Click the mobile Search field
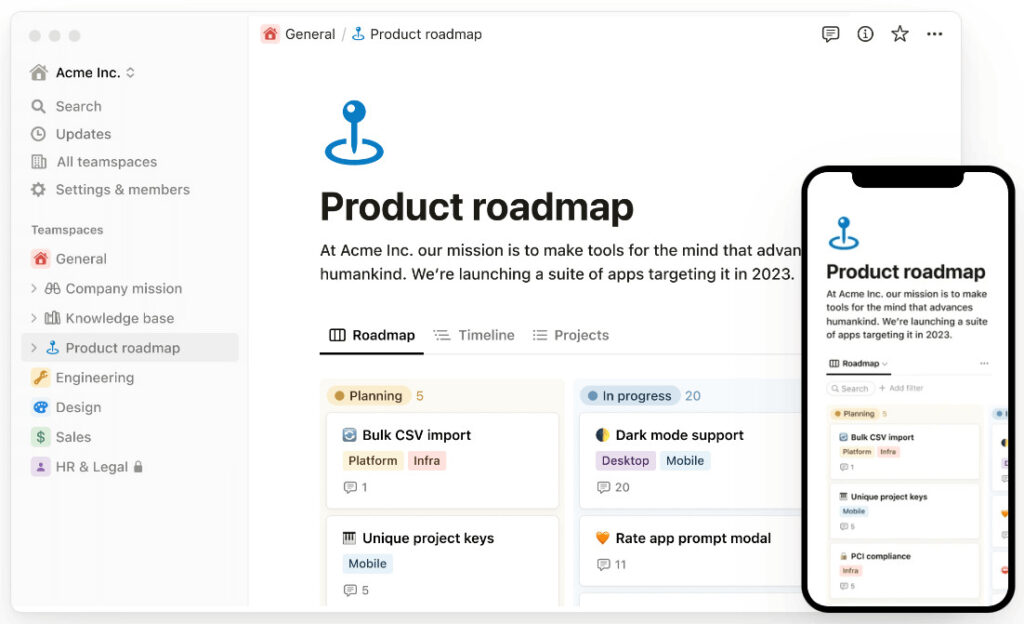This screenshot has width=1024, height=624. click(851, 388)
